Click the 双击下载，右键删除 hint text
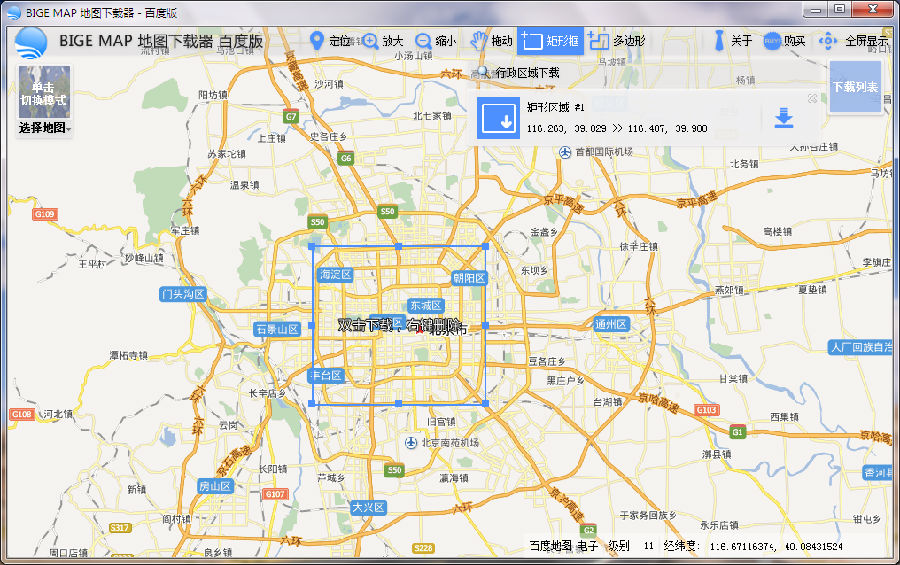900x565 pixels. [x=398, y=325]
